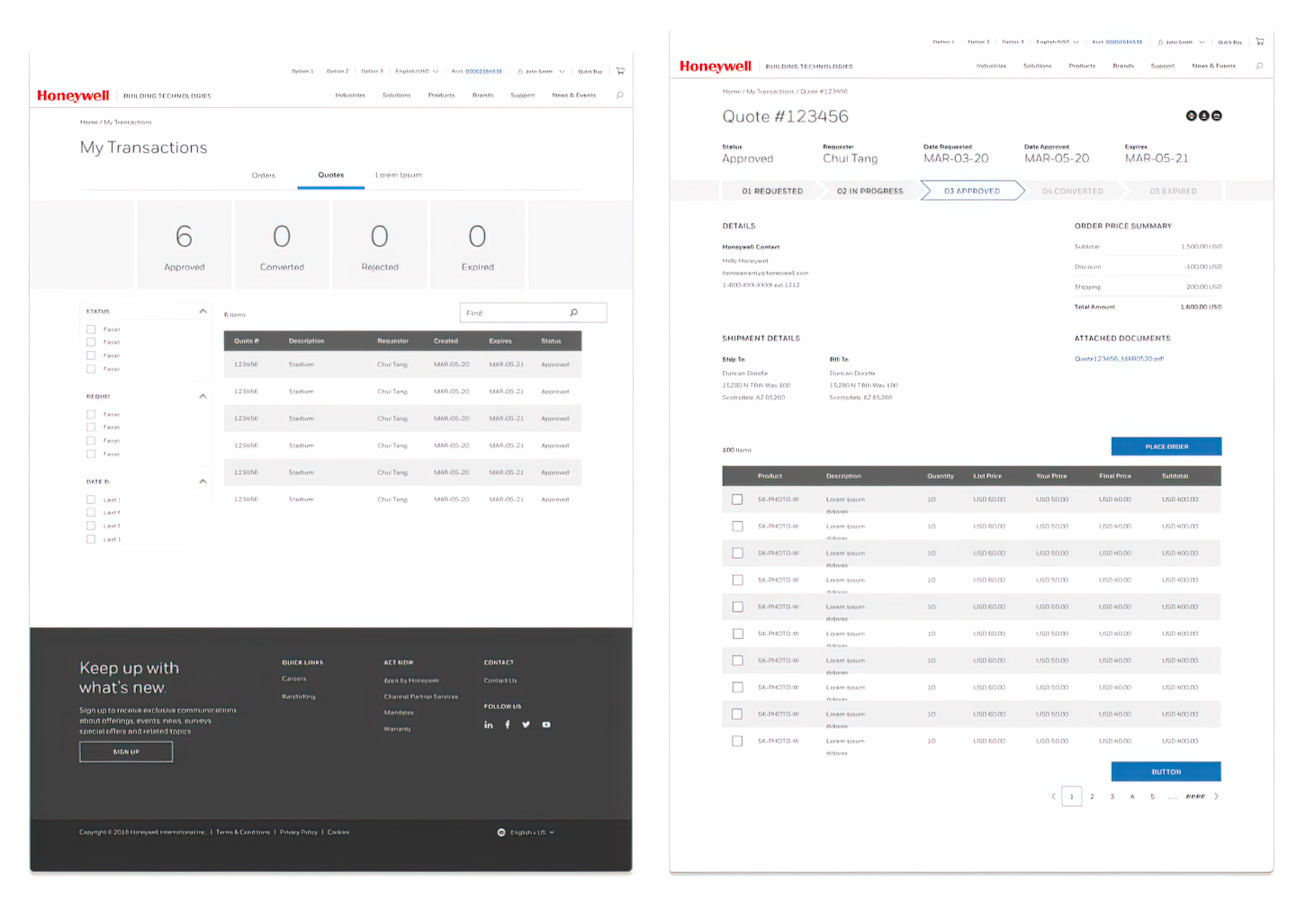Check the first Last option under the DATE filter
Screen dimensions: 1296x922
pyautogui.click(x=91, y=499)
